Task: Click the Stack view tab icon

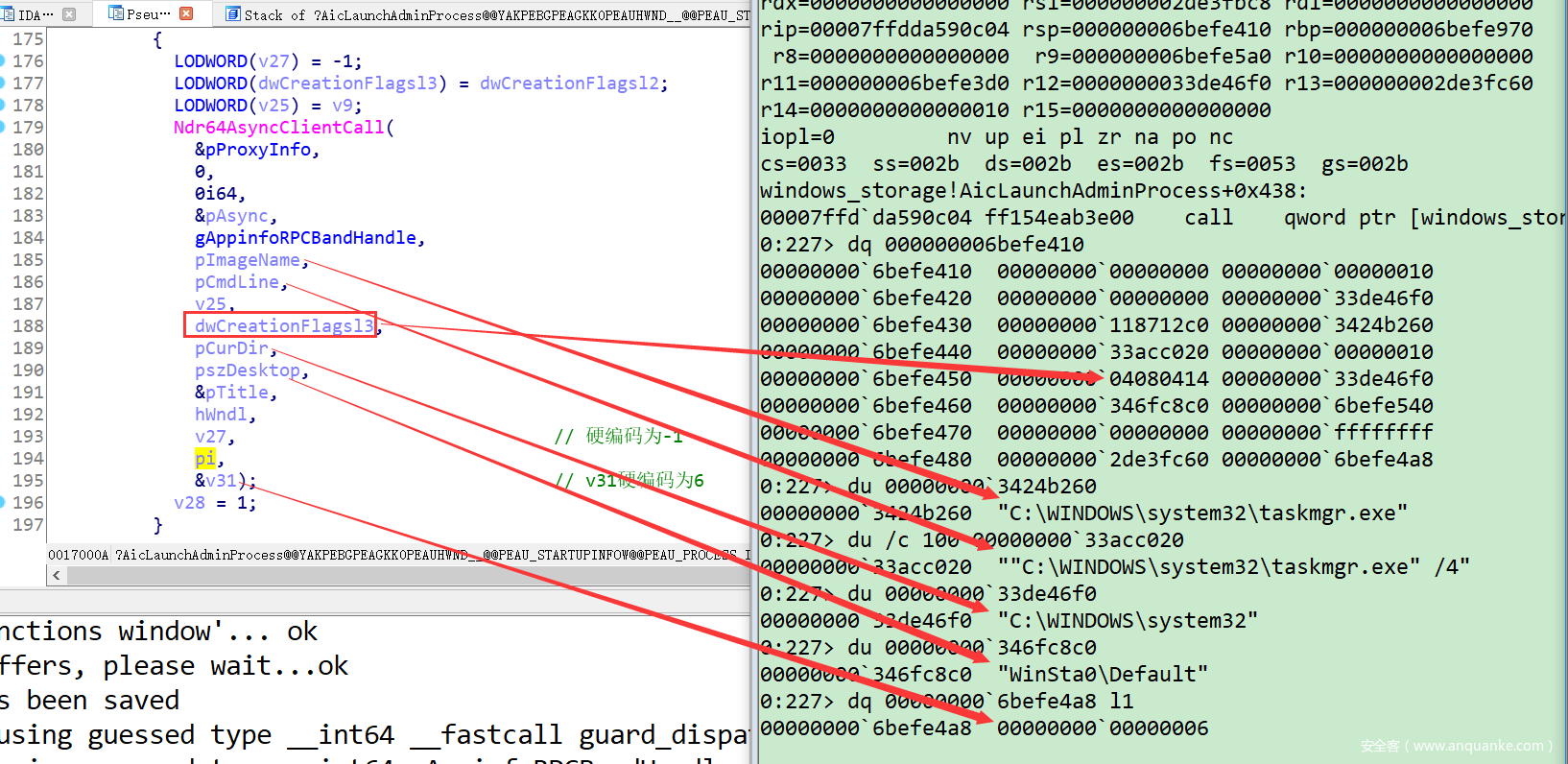Action: [x=232, y=13]
